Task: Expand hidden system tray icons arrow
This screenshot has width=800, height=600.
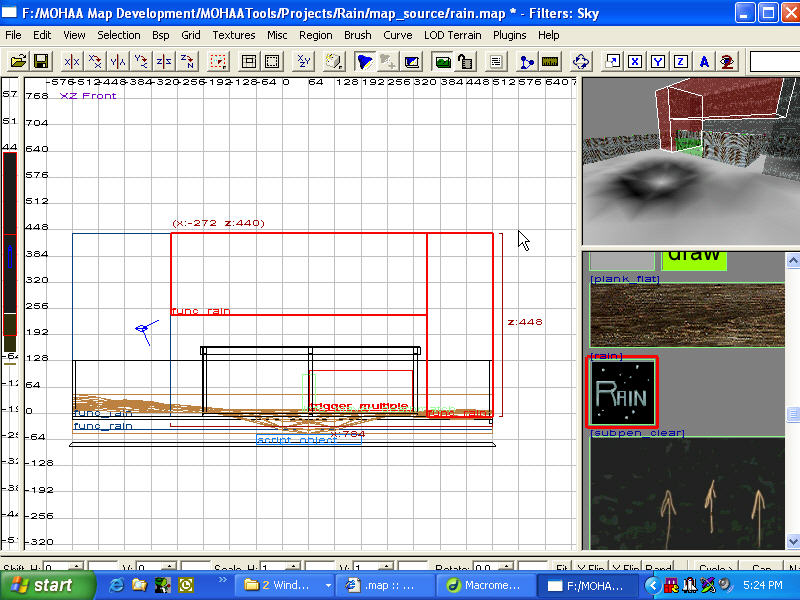Action: (651, 585)
